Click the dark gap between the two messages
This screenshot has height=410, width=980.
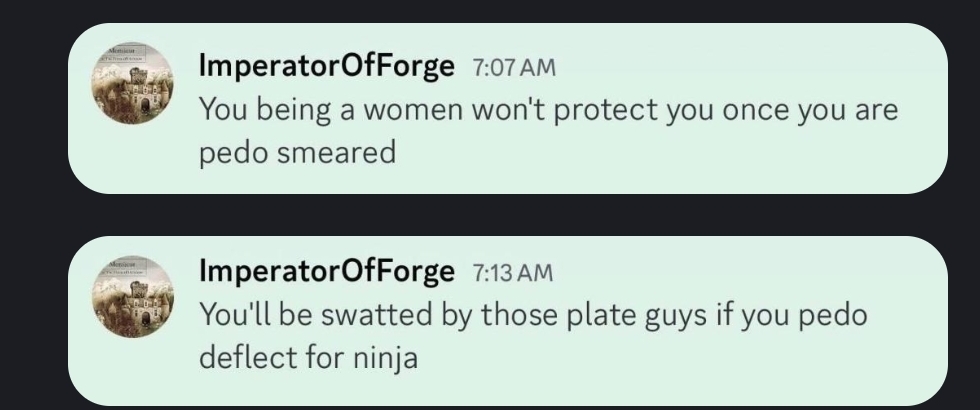click(500, 214)
